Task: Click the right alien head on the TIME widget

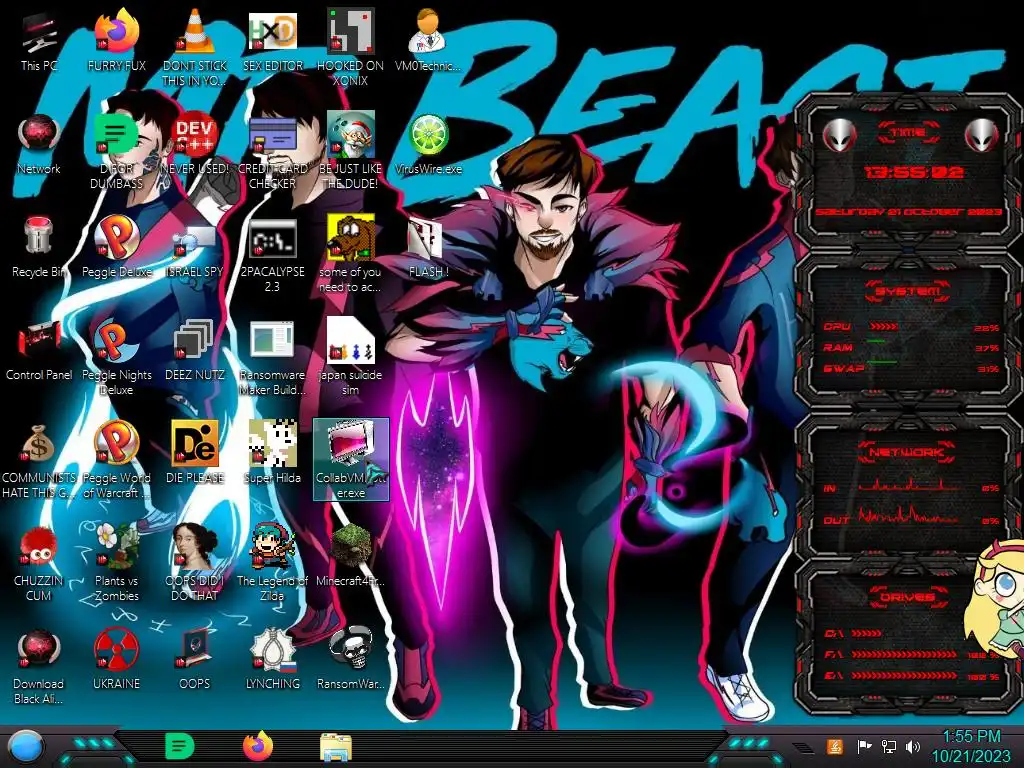Action: (x=982, y=137)
